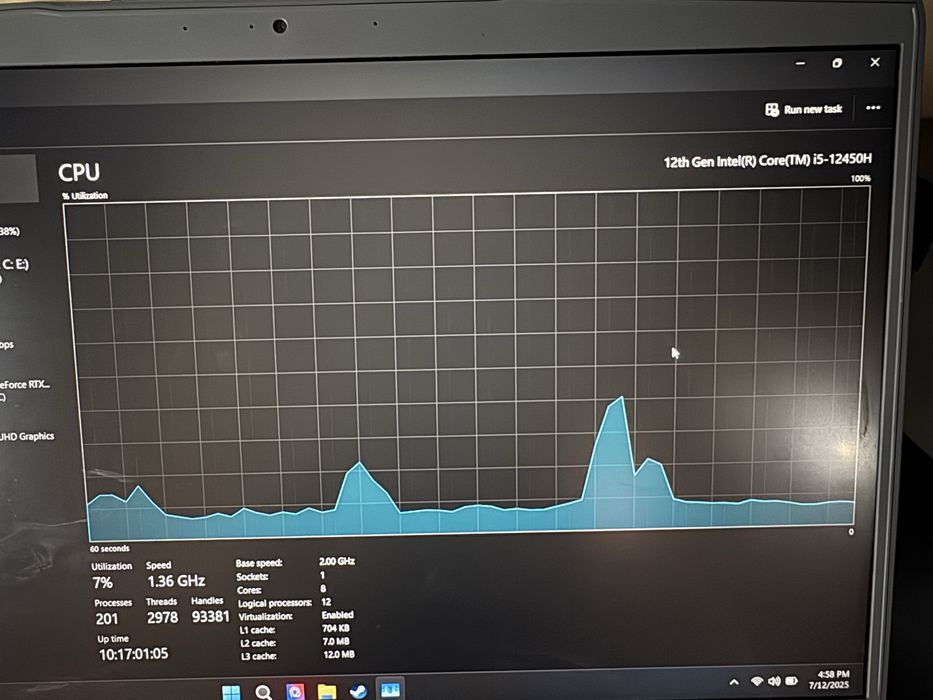Click the Base speed 2.00 GHz value
The image size is (933, 700).
click(337, 561)
